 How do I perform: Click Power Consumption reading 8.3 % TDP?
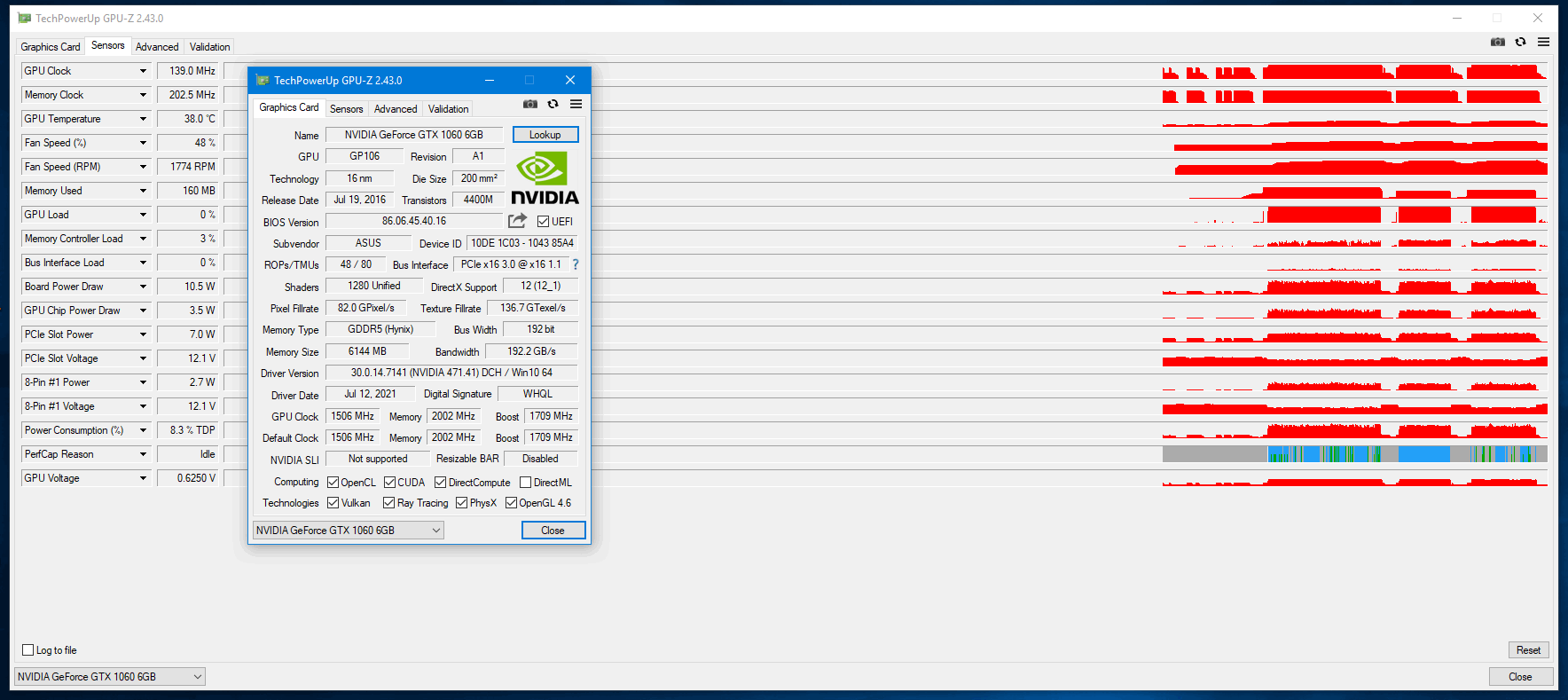(x=187, y=430)
